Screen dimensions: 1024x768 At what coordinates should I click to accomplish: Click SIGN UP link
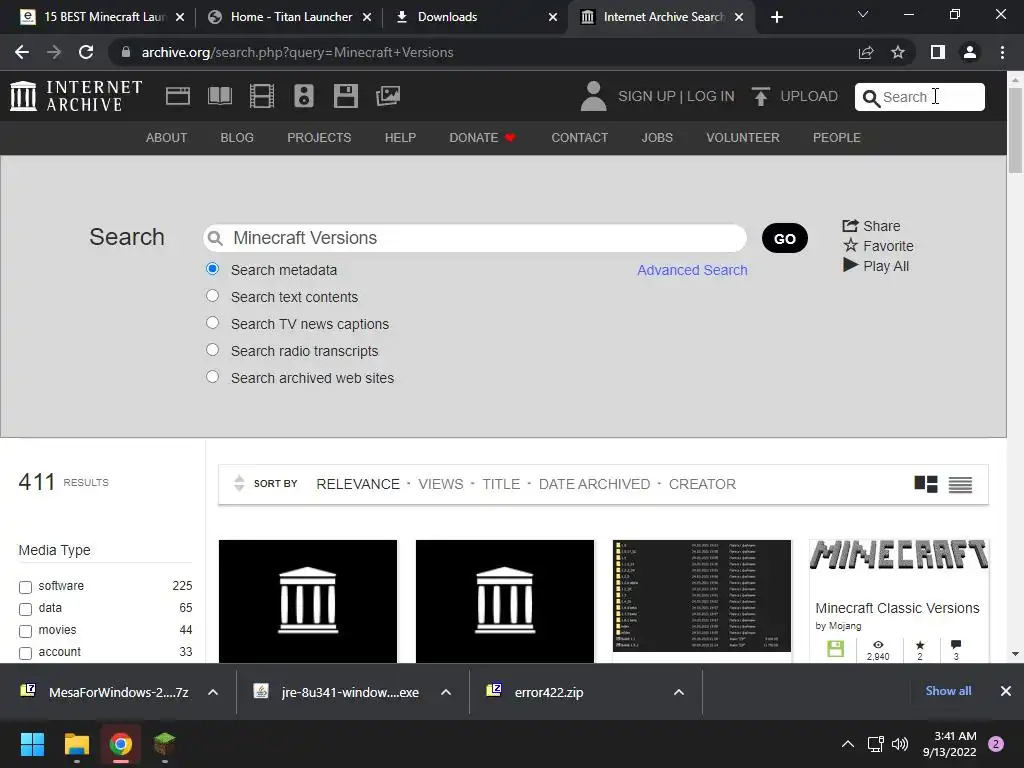647,96
